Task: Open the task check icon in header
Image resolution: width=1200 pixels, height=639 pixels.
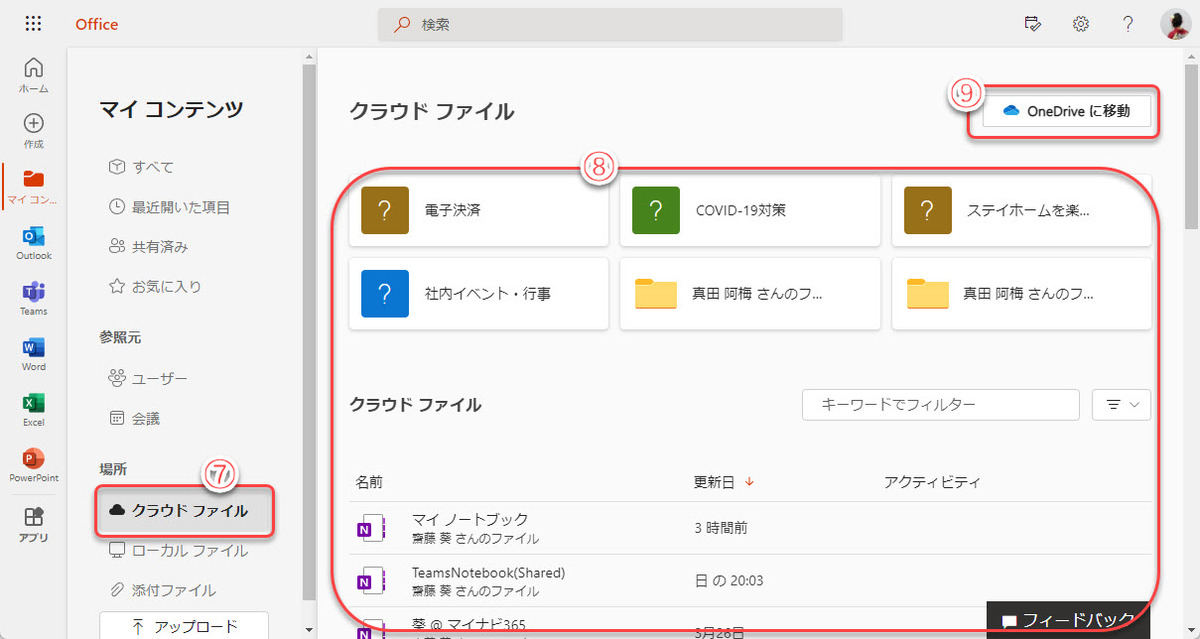Action: click(1033, 24)
